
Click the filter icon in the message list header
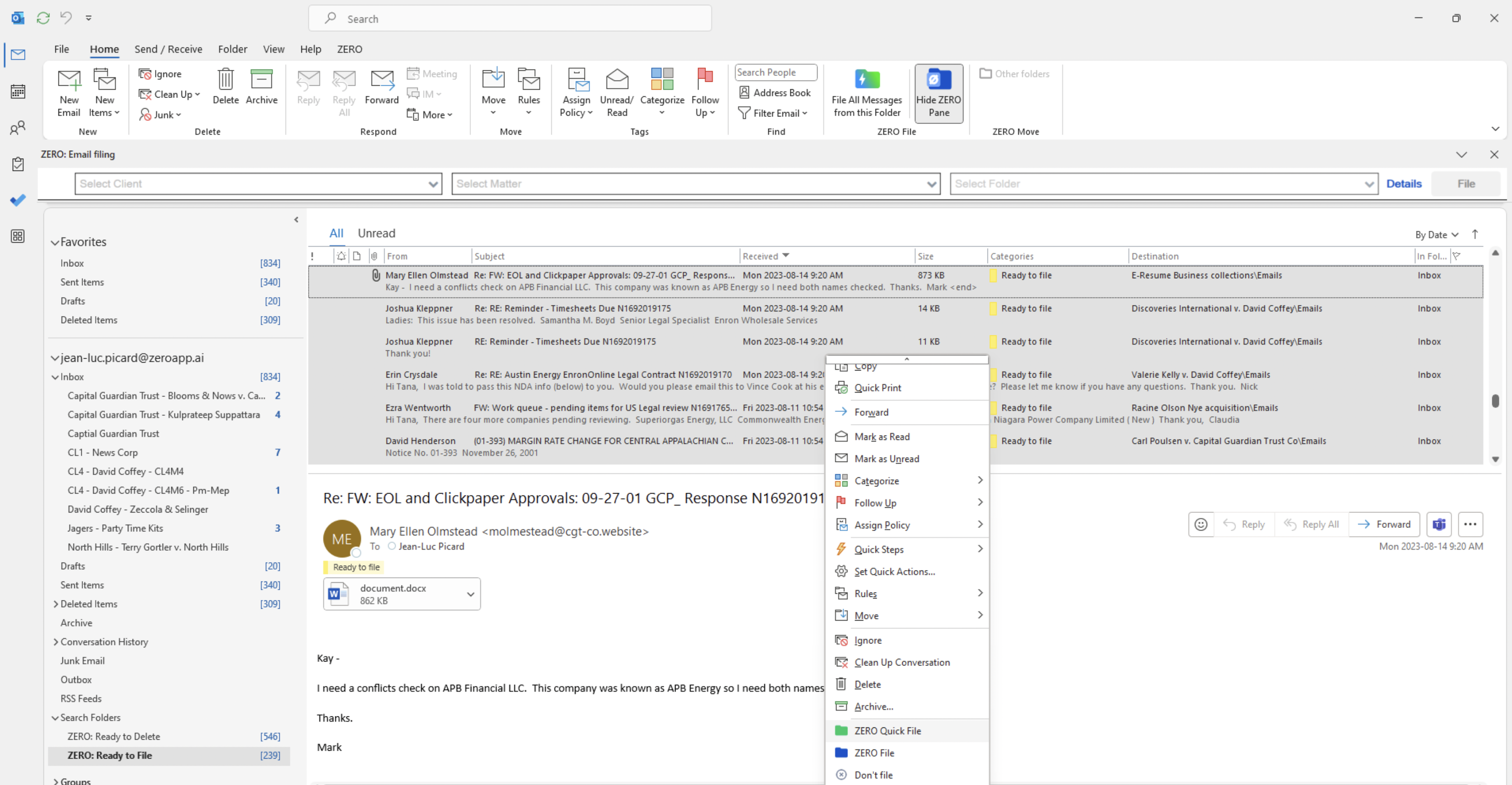pyautogui.click(x=1456, y=256)
